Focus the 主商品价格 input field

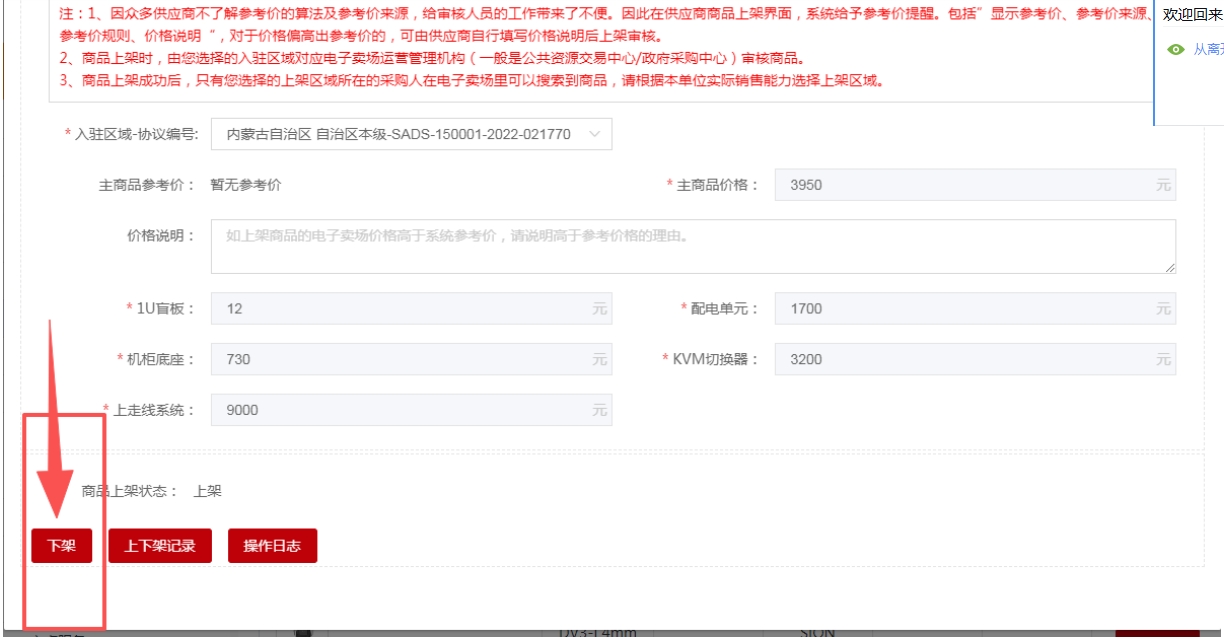tap(960, 185)
